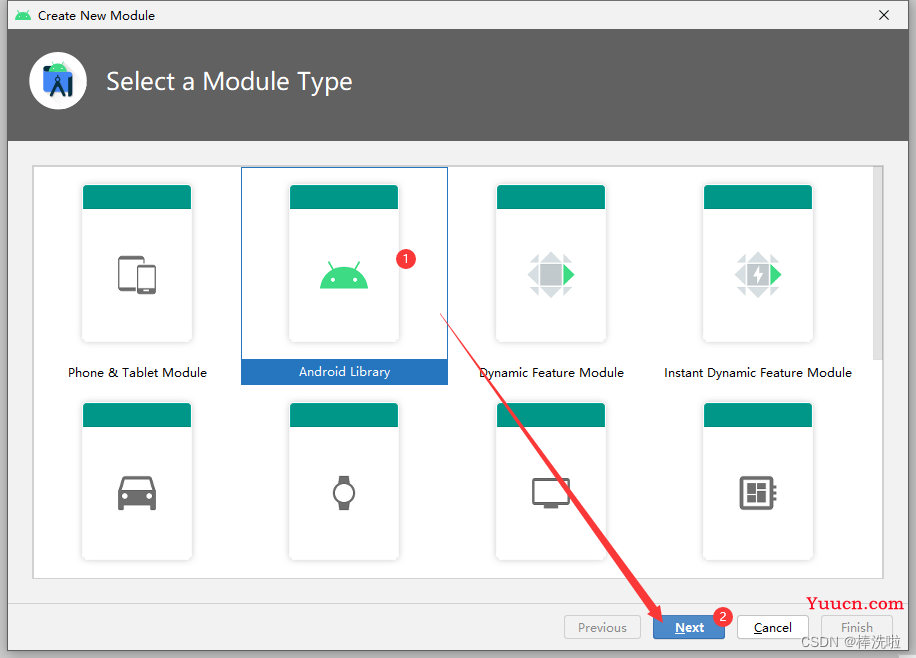The height and width of the screenshot is (658, 916).
Task: Click the phone and tablet devices icon
Action: 137,275
